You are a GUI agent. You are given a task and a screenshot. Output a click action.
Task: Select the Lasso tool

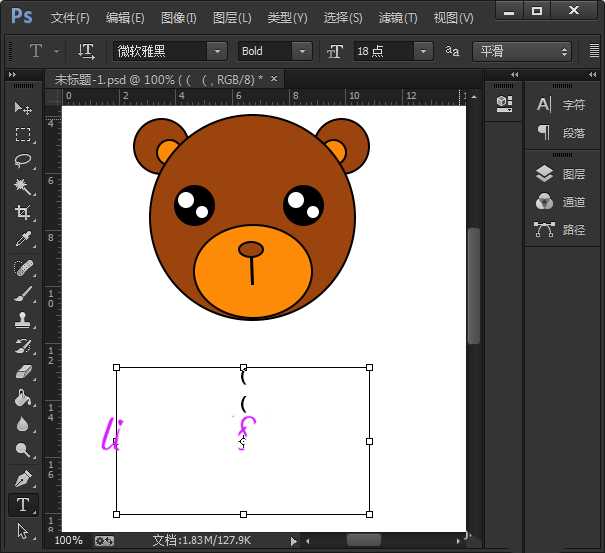tap(23, 160)
